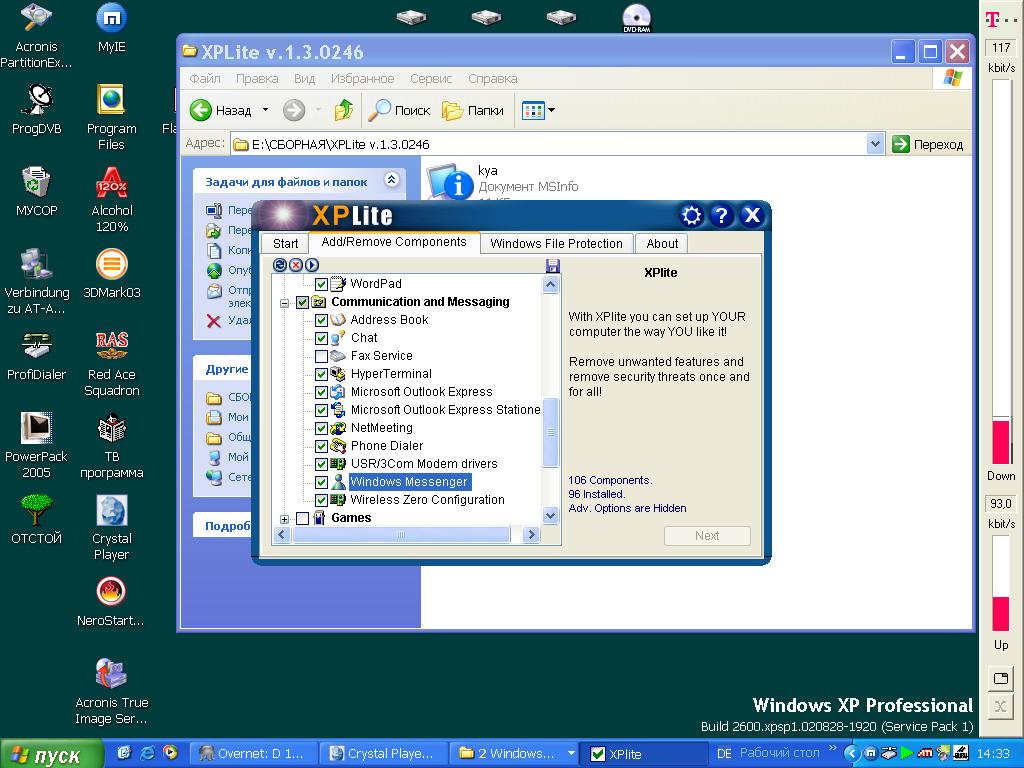Check the Games category checkbox
The height and width of the screenshot is (768, 1024).
(x=302, y=519)
